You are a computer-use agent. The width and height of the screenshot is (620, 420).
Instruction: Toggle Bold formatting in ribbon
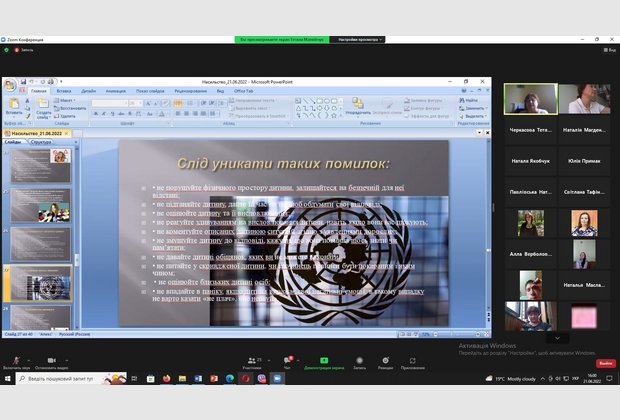[96, 114]
